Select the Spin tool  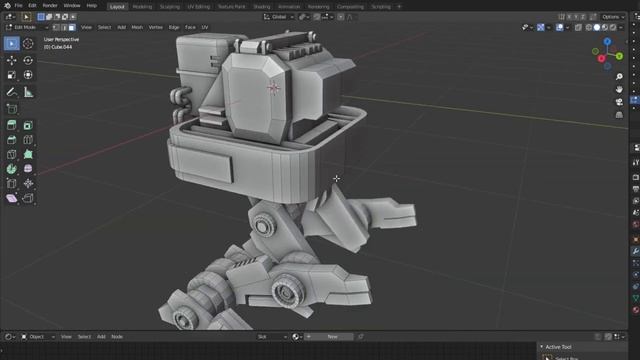pyautogui.click(x=11, y=169)
